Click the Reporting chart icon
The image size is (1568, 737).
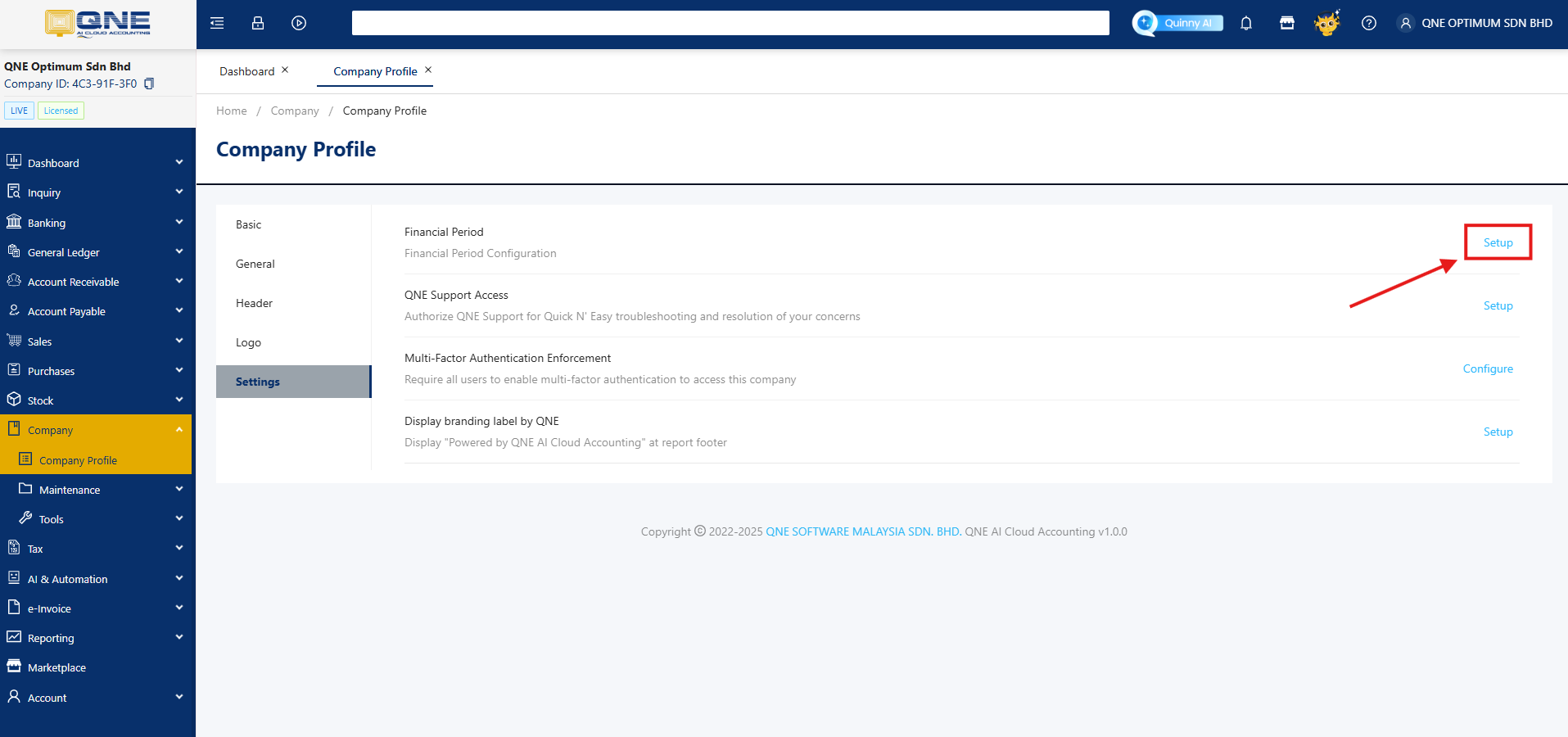click(x=14, y=637)
